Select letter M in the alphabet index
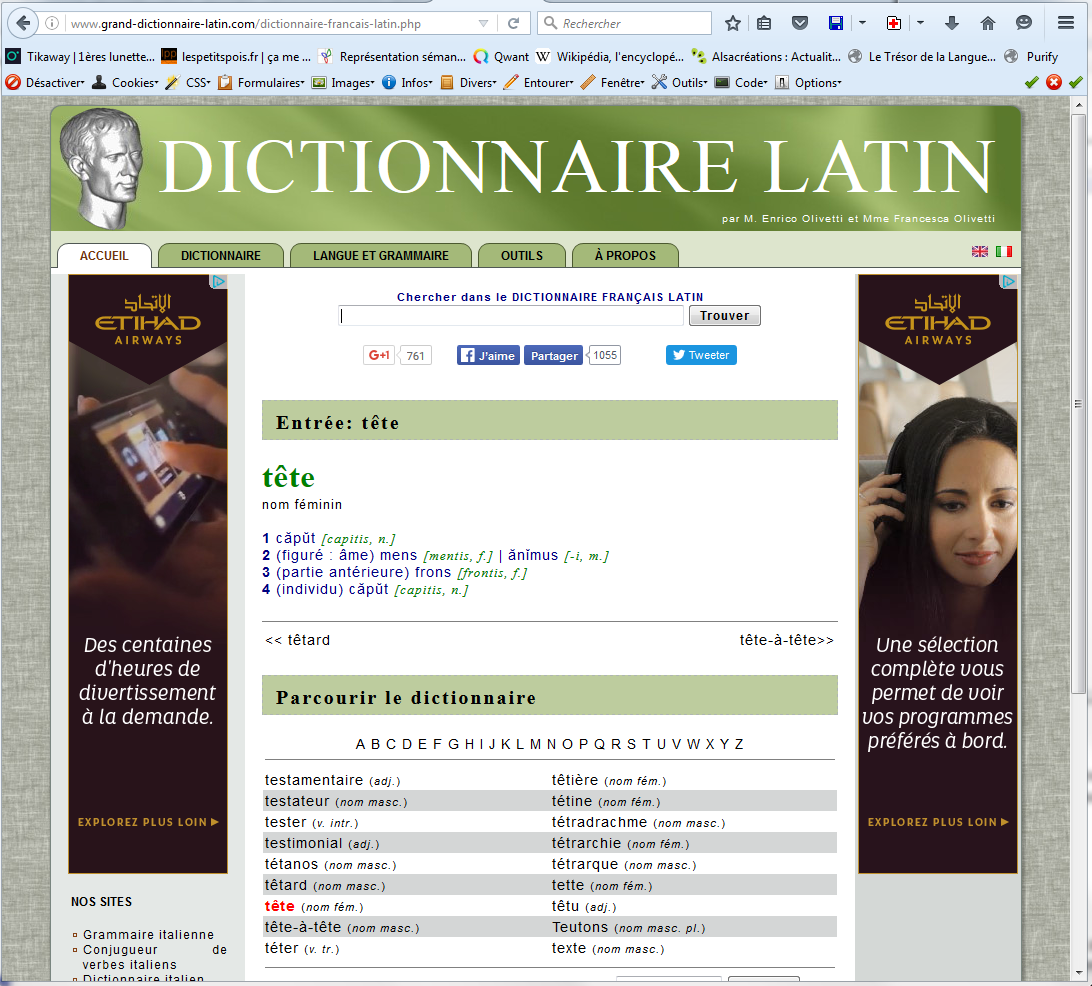The image size is (1092, 986). 535,744
